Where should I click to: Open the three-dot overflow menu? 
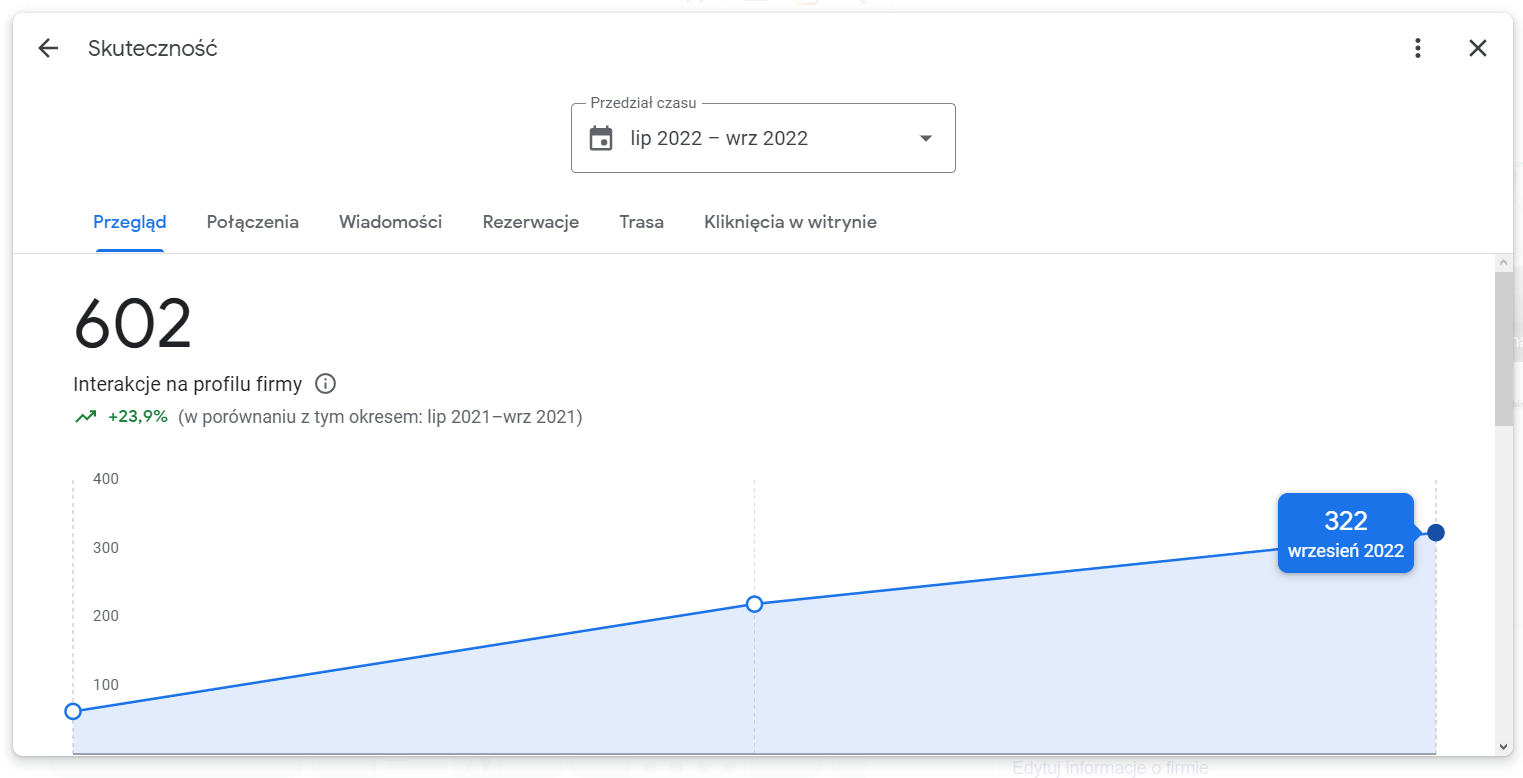coord(1417,47)
